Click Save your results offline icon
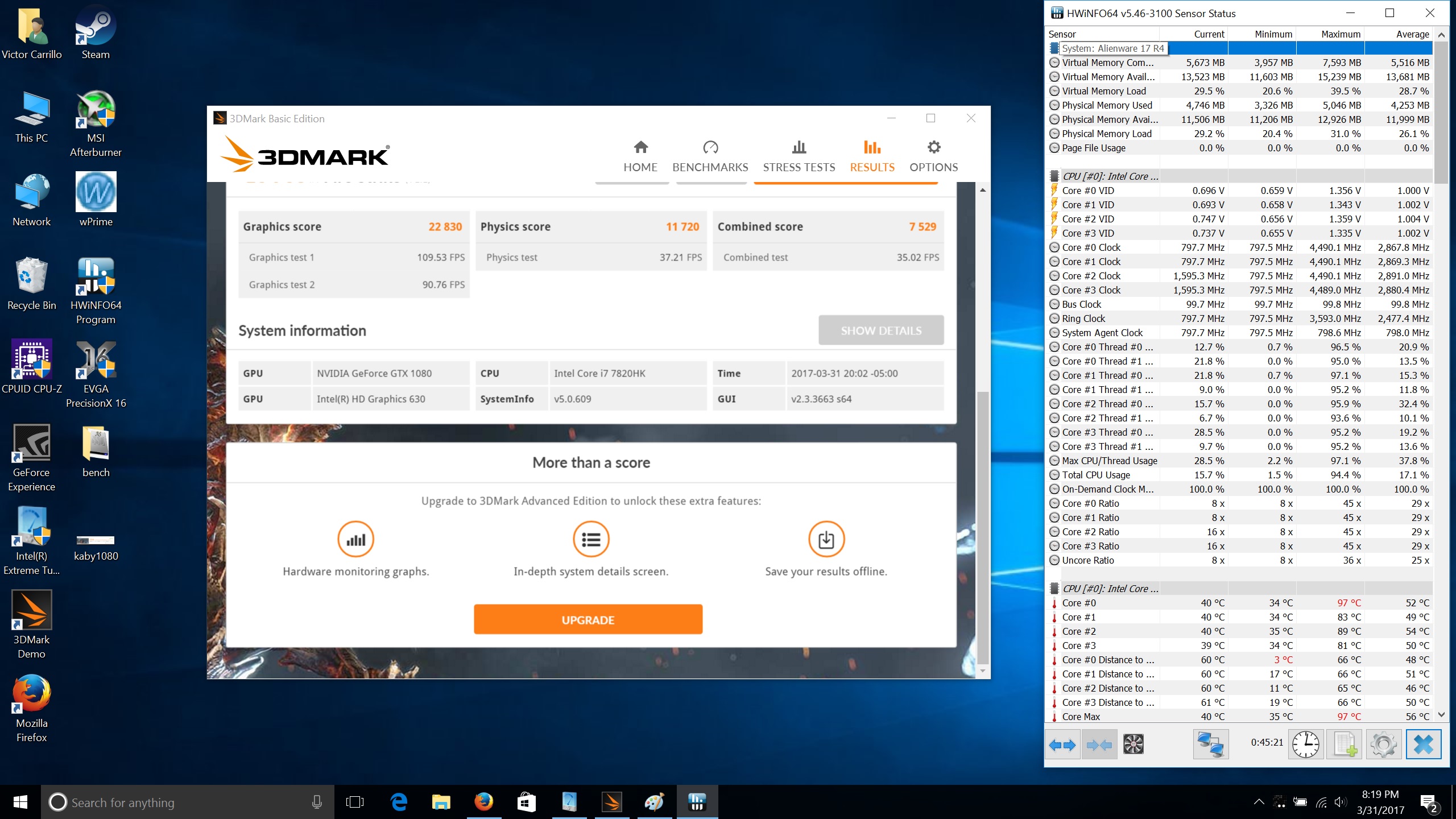Screen dimensions: 1456x819 (826, 539)
